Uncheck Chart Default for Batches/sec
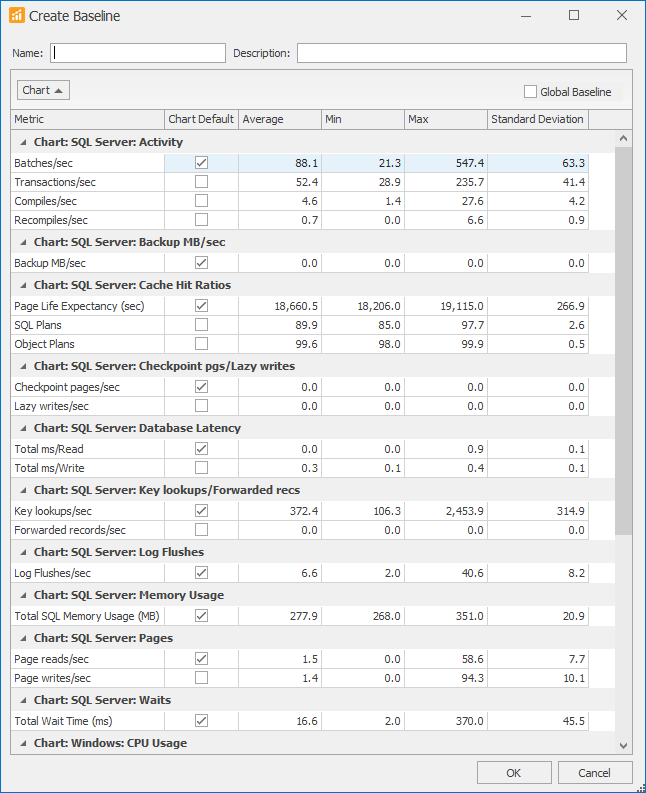The width and height of the screenshot is (646, 793). pos(201,163)
